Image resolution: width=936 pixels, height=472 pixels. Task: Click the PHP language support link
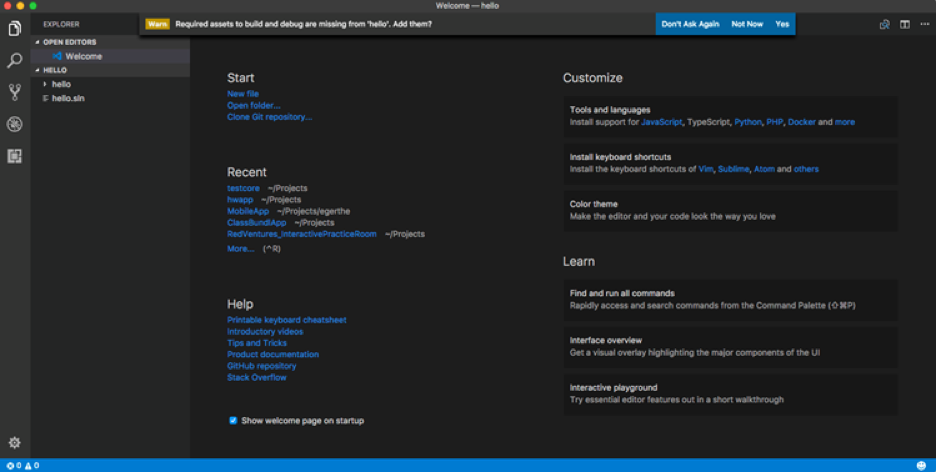[775, 122]
